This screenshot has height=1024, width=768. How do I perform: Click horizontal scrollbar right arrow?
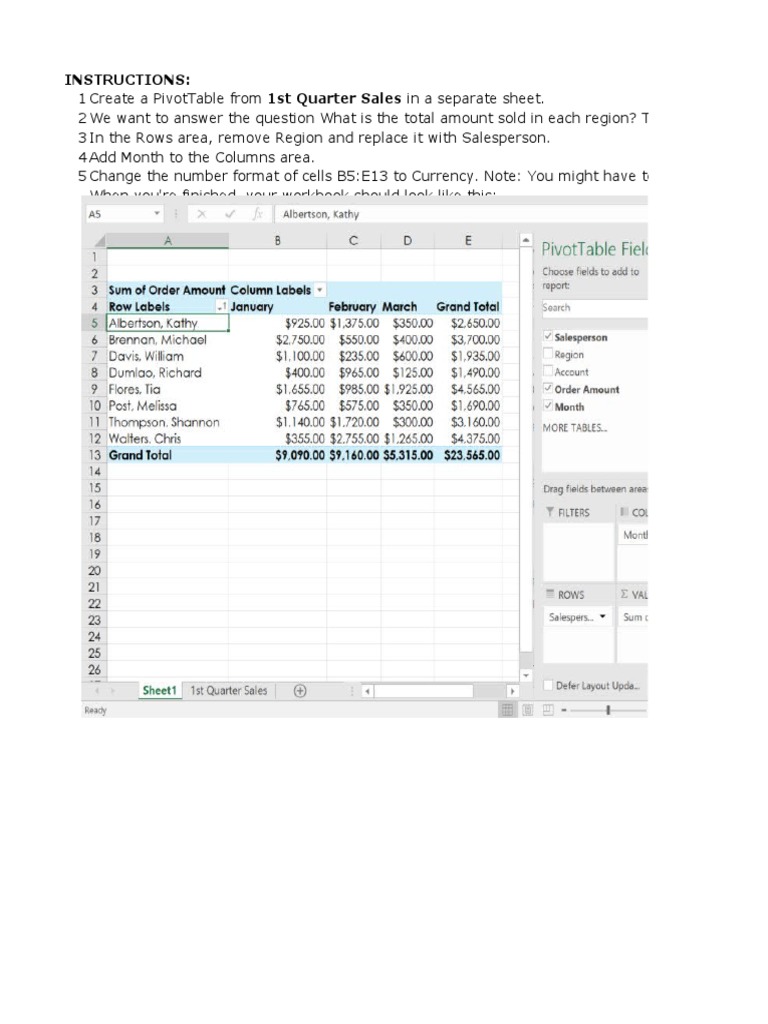pos(513,691)
